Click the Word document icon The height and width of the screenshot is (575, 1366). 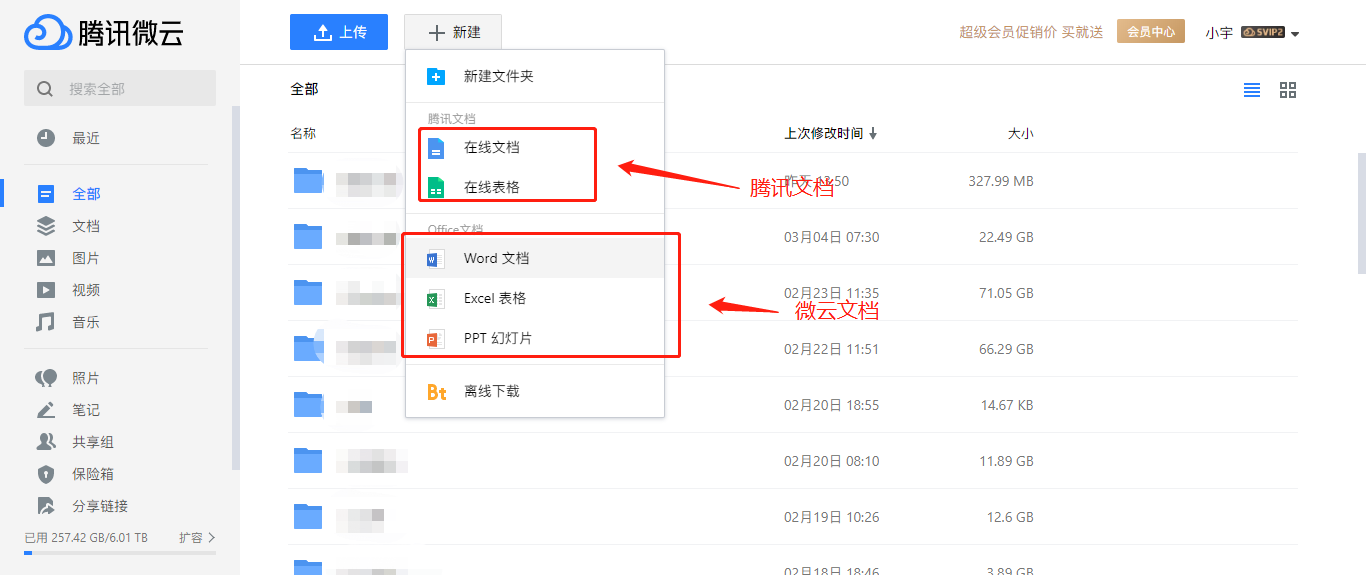click(435, 259)
